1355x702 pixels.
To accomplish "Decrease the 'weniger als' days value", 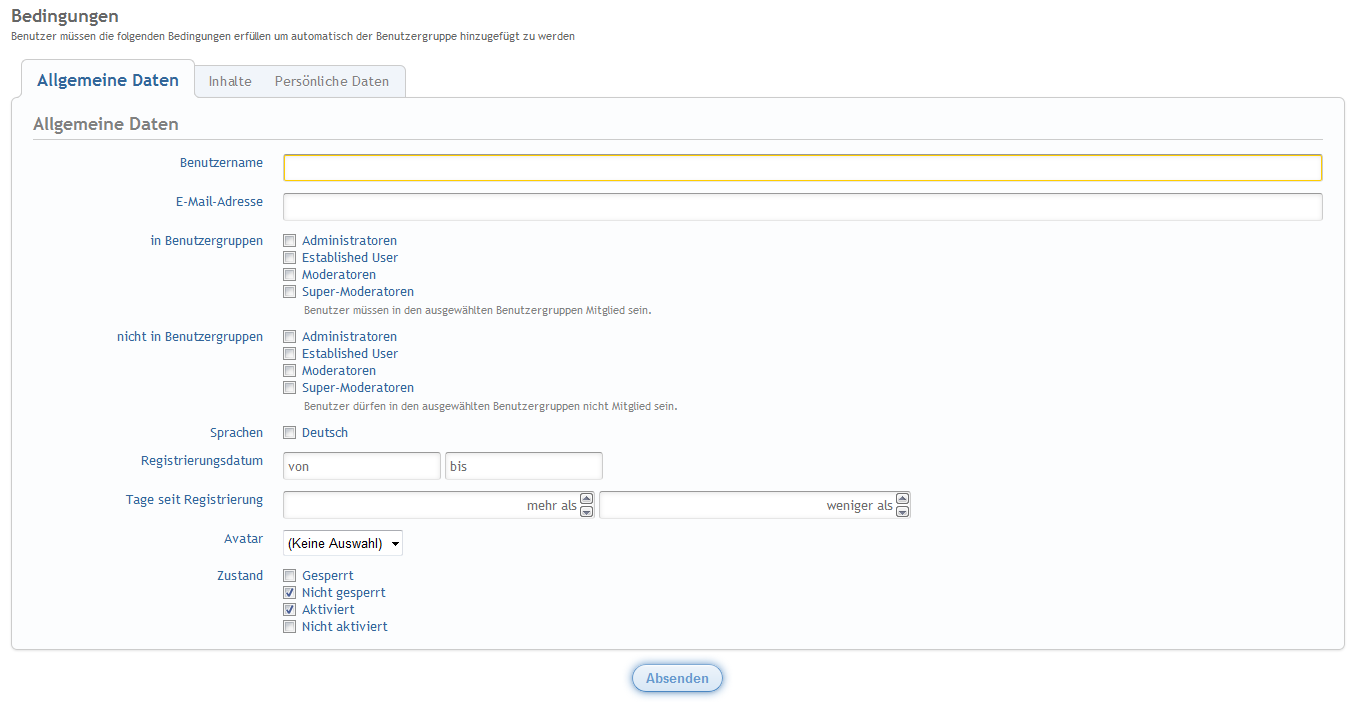I will 903,511.
